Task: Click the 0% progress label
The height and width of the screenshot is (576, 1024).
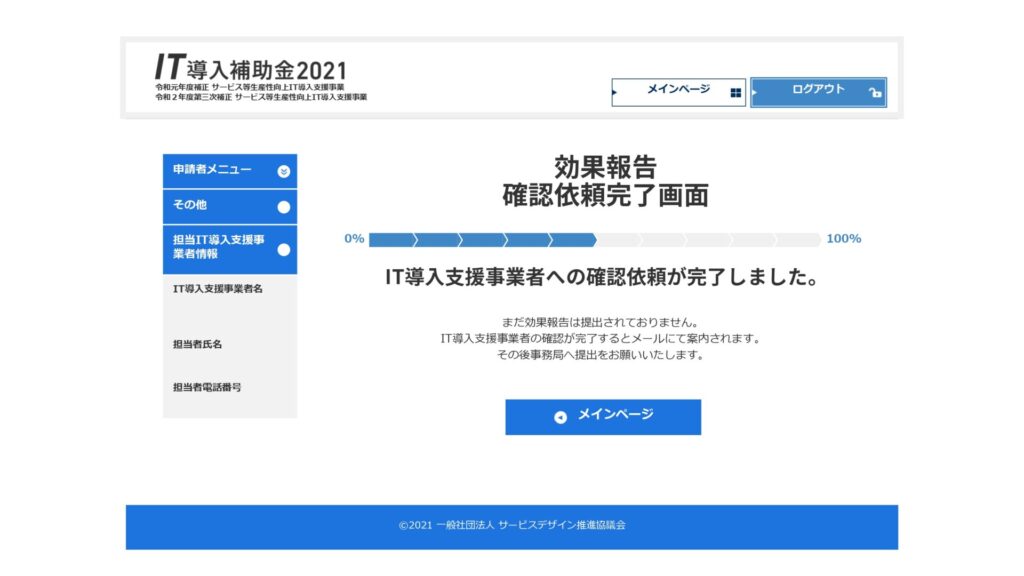Action: tap(354, 239)
